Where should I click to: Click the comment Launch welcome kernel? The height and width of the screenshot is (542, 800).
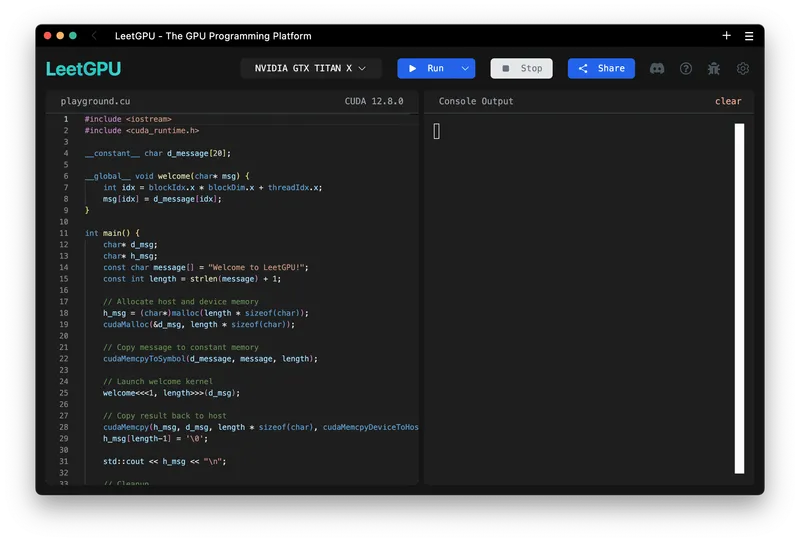[x=158, y=381]
